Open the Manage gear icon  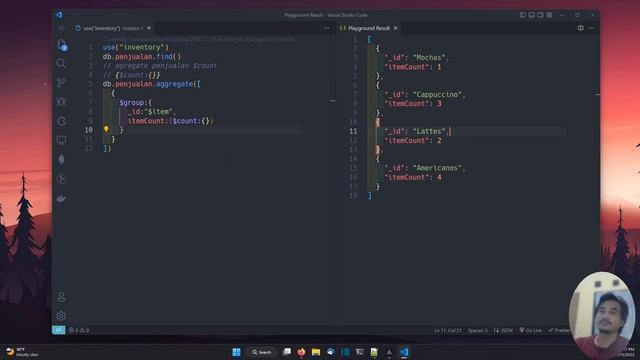[x=61, y=316]
